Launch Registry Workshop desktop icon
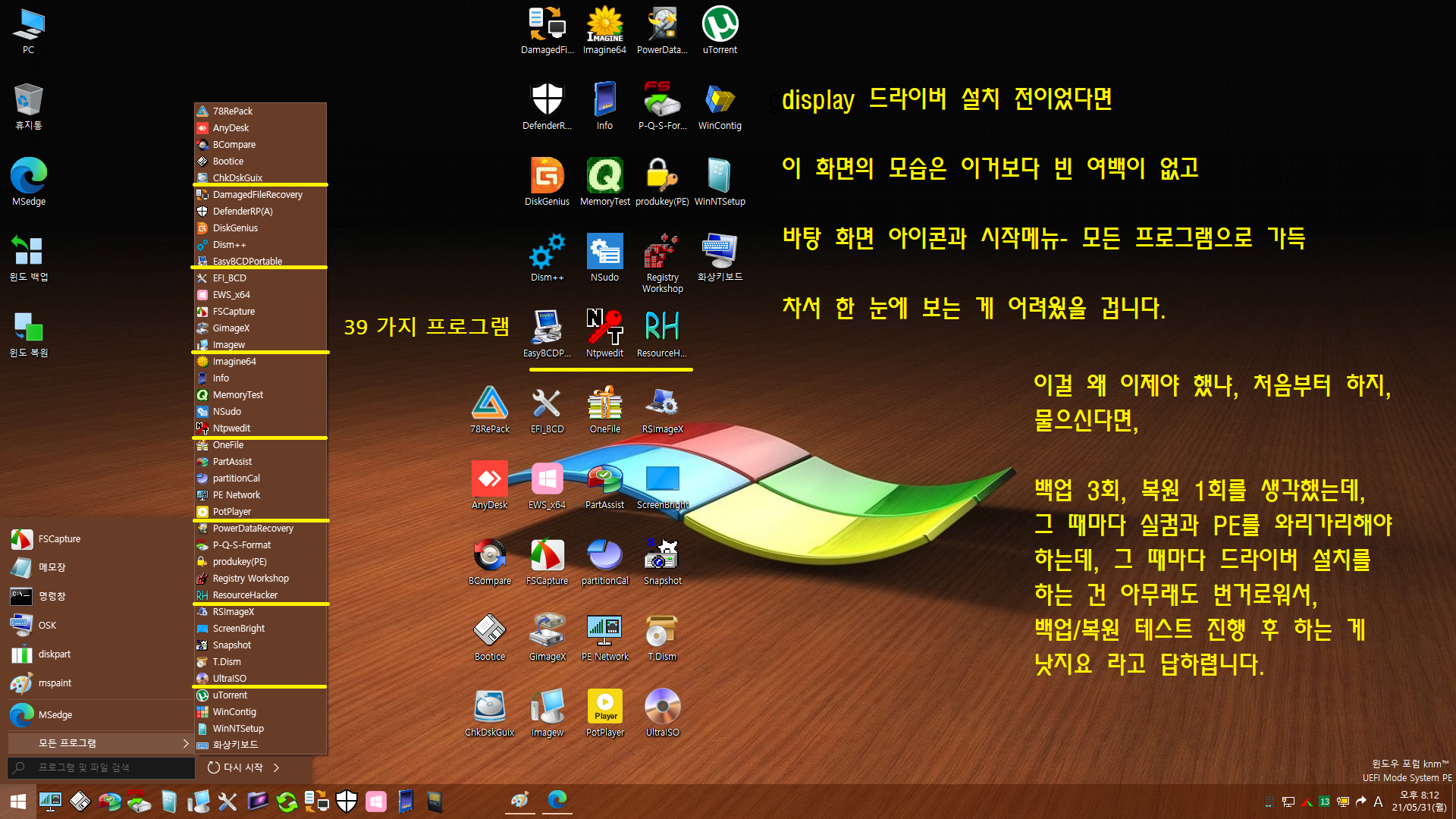The height and width of the screenshot is (819, 1456). (662, 263)
